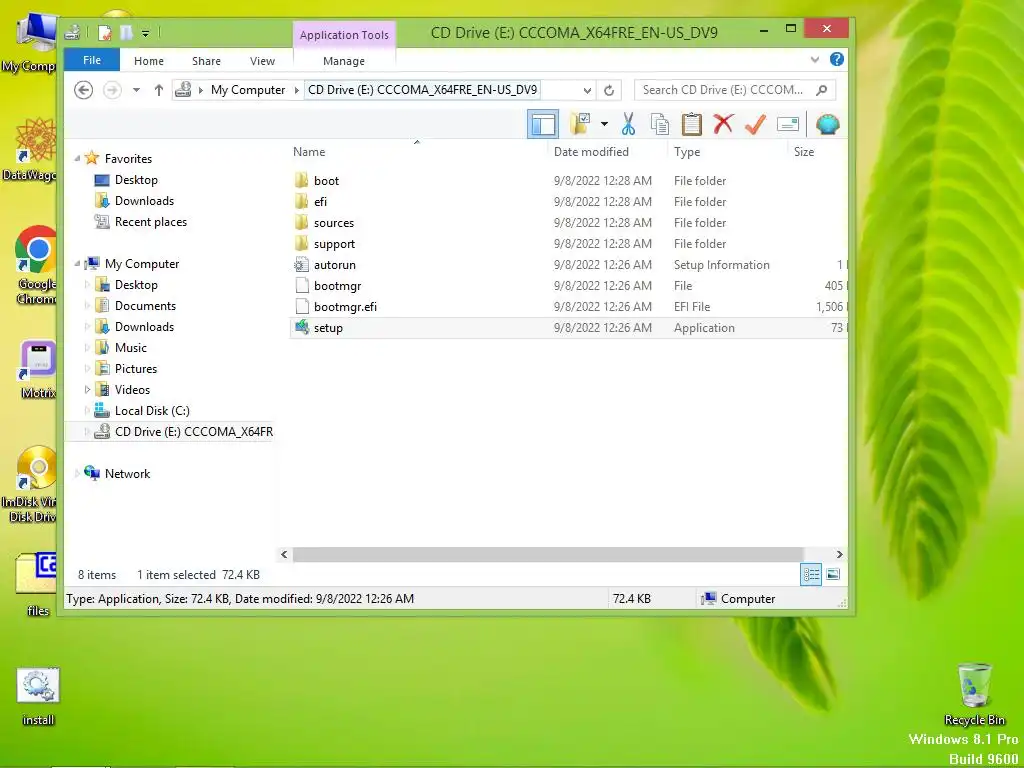Image resolution: width=1024 pixels, height=768 pixels.
Task: Click the Motrix desktop shortcut
Action: pyautogui.click(x=38, y=369)
